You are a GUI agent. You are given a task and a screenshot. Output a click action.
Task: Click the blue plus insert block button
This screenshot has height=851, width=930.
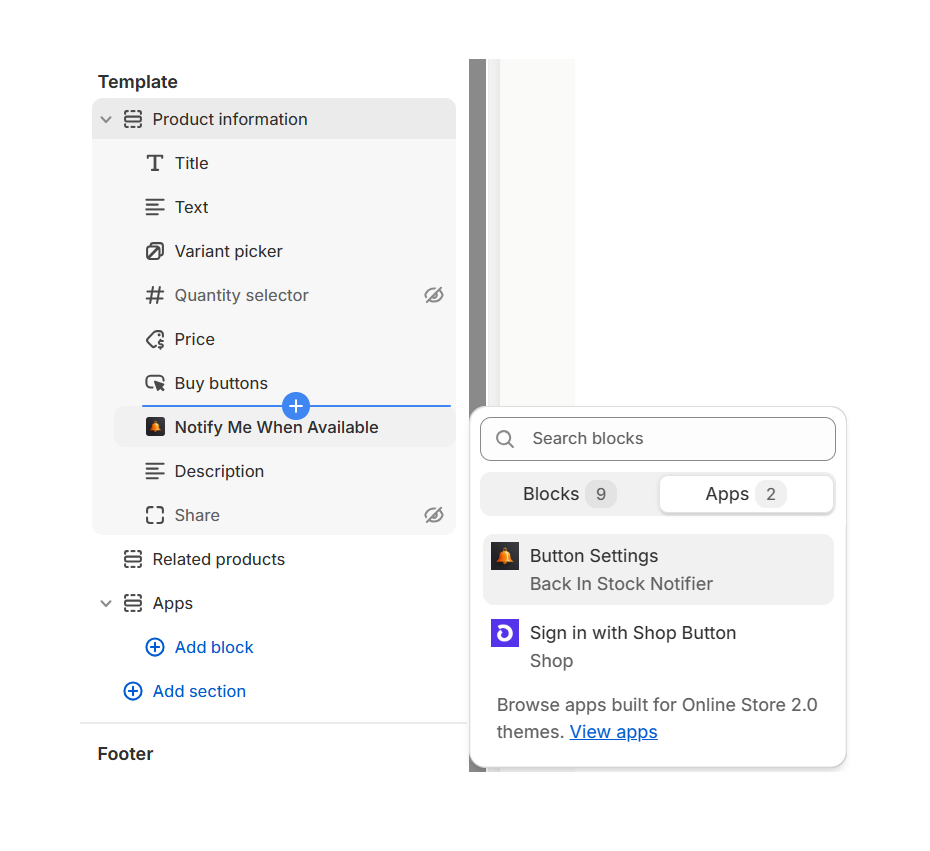click(x=296, y=406)
